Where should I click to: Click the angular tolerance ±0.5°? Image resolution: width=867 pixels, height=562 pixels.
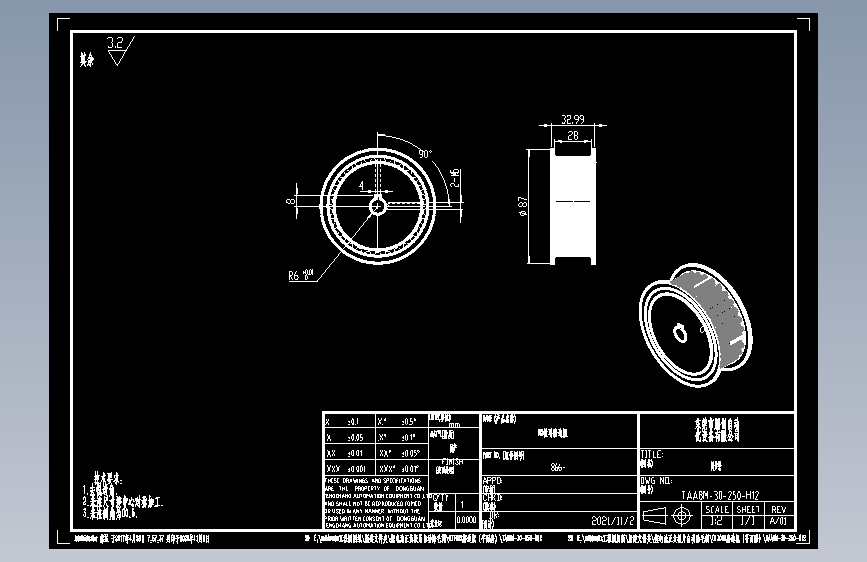pos(408,422)
